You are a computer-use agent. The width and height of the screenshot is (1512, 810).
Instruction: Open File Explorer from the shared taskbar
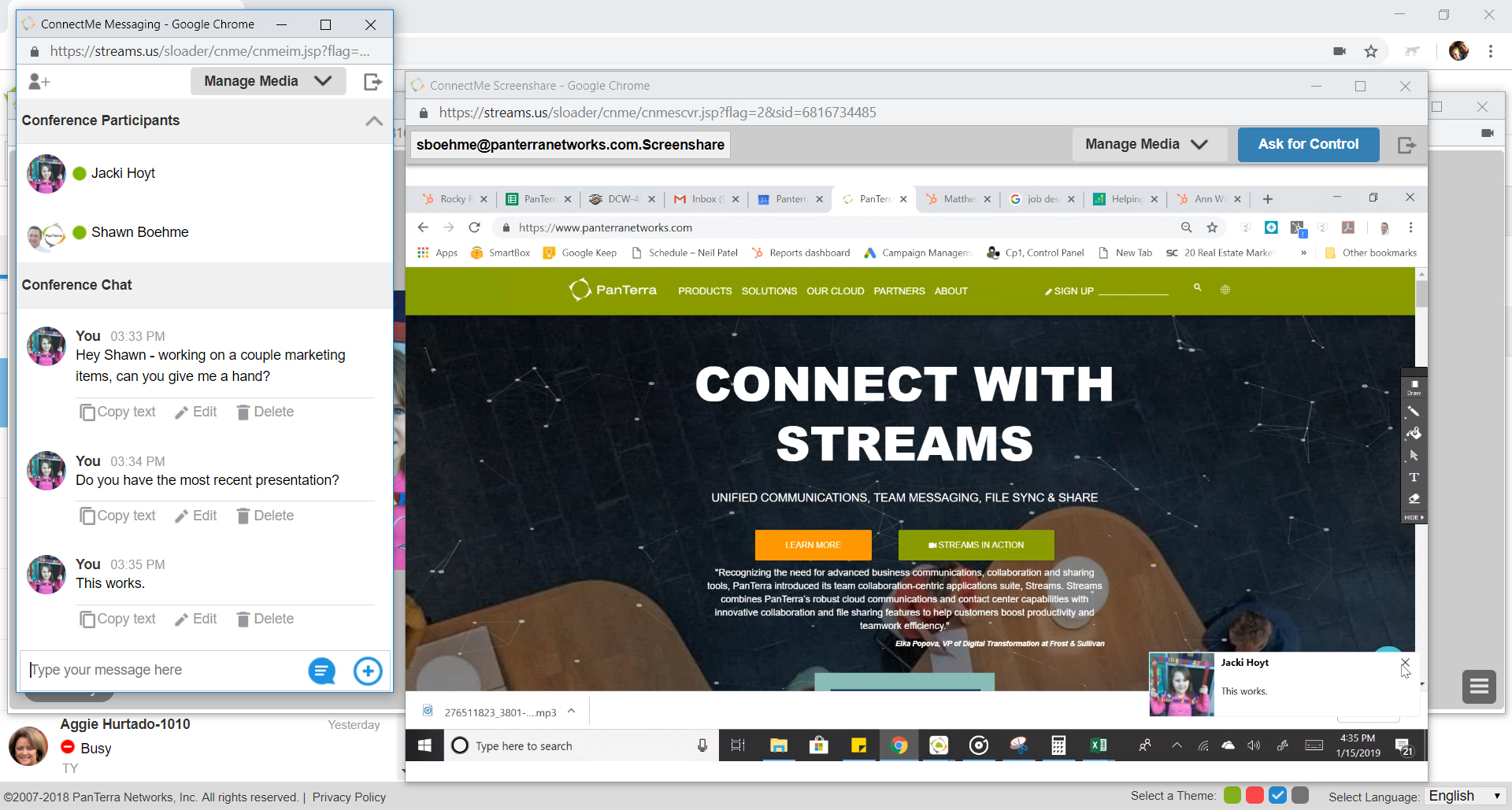coord(779,745)
